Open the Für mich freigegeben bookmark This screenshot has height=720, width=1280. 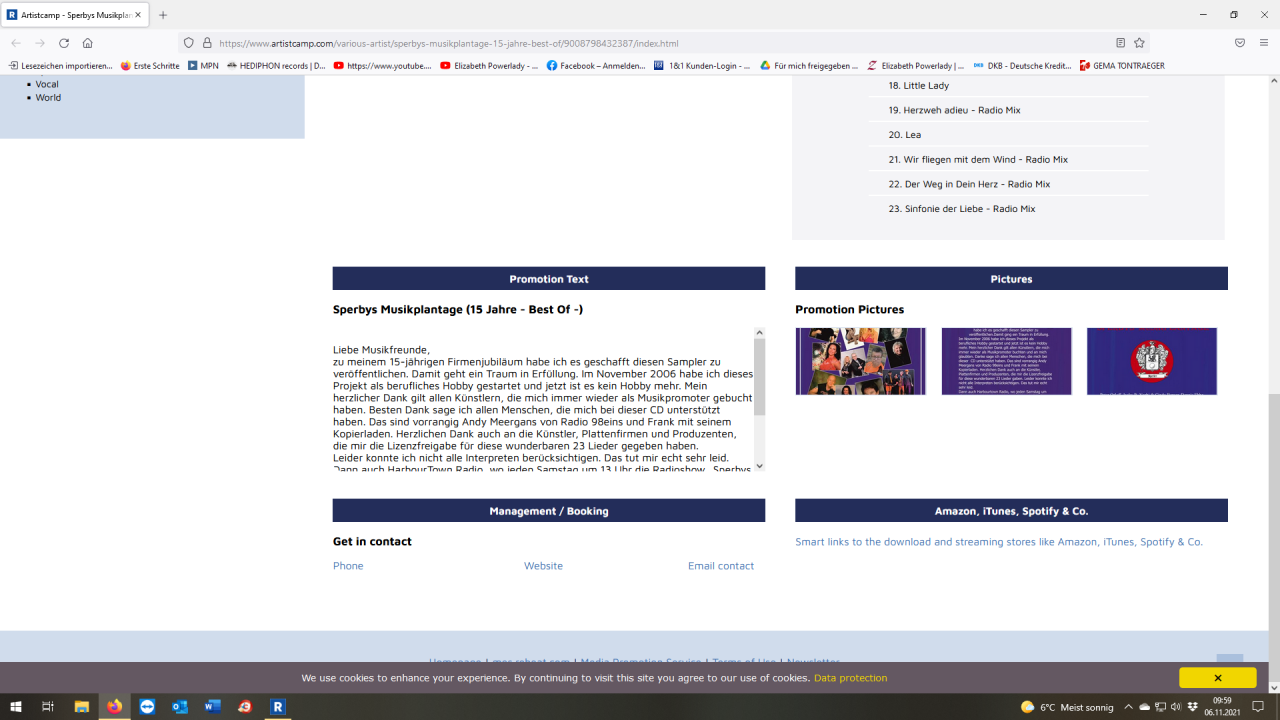(x=809, y=66)
